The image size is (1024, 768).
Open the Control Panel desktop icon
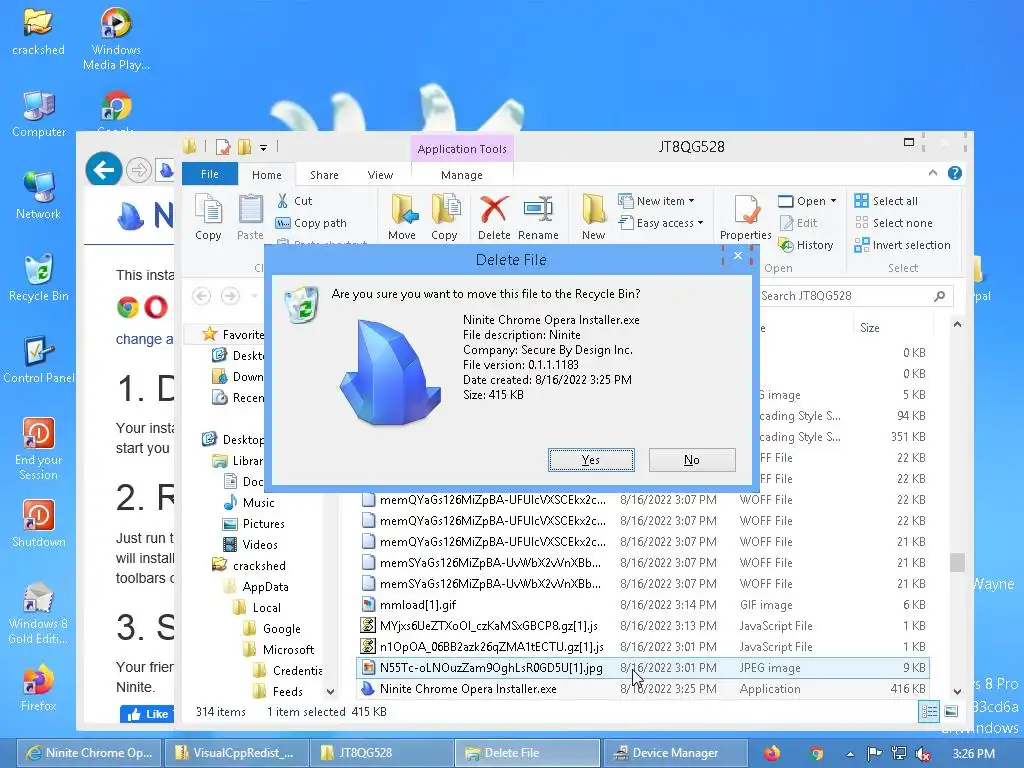point(39,360)
